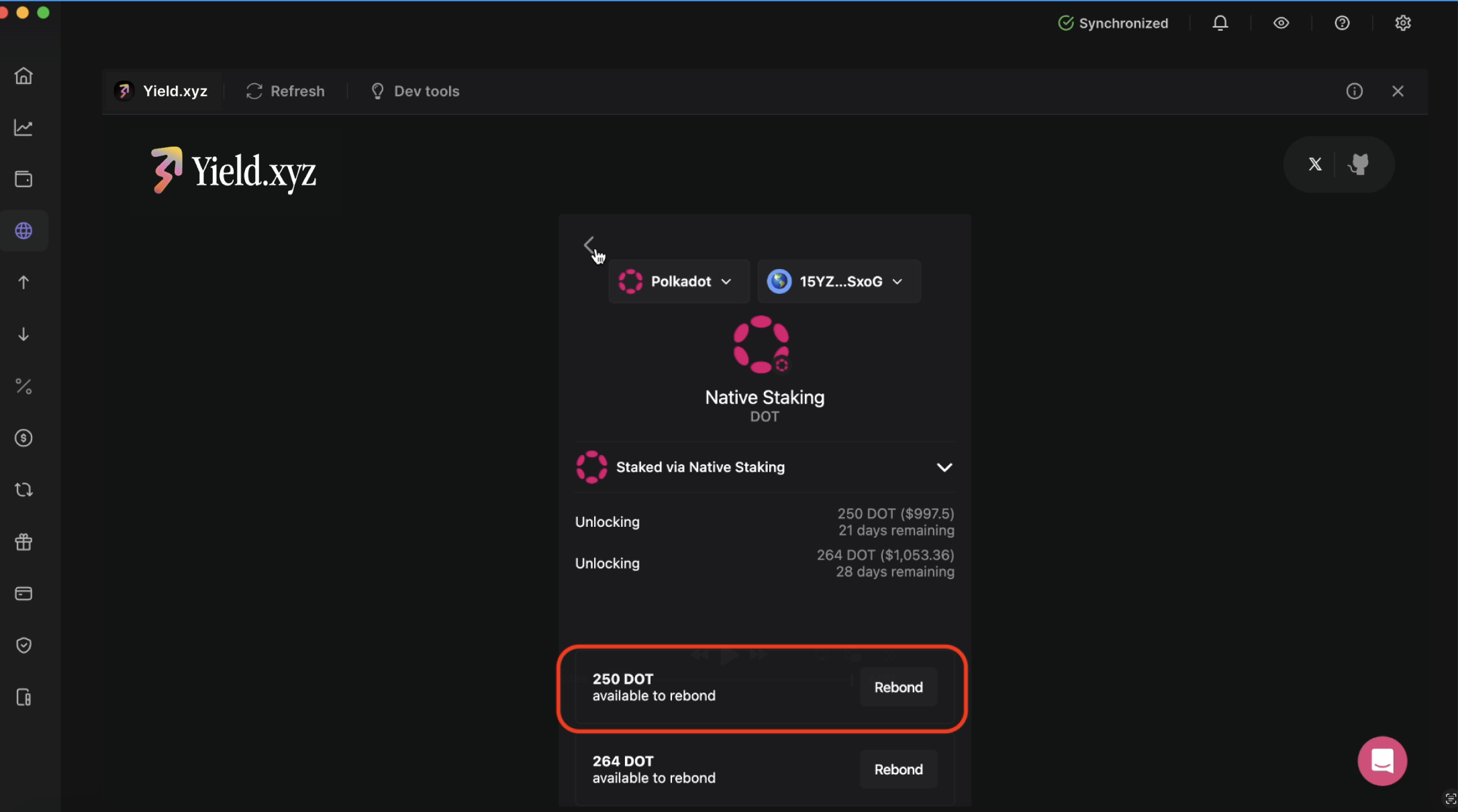The width and height of the screenshot is (1458, 812).
Task: Click Refresh in the app toolbar
Action: (x=285, y=91)
